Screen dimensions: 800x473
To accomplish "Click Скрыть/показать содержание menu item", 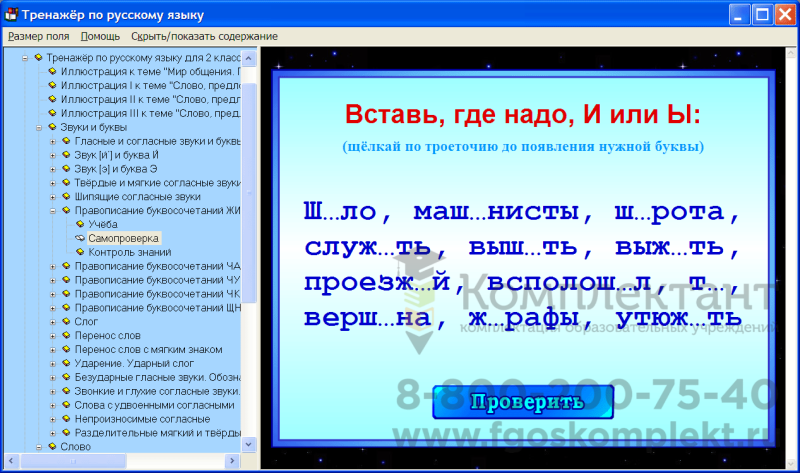I will pos(204,36).
